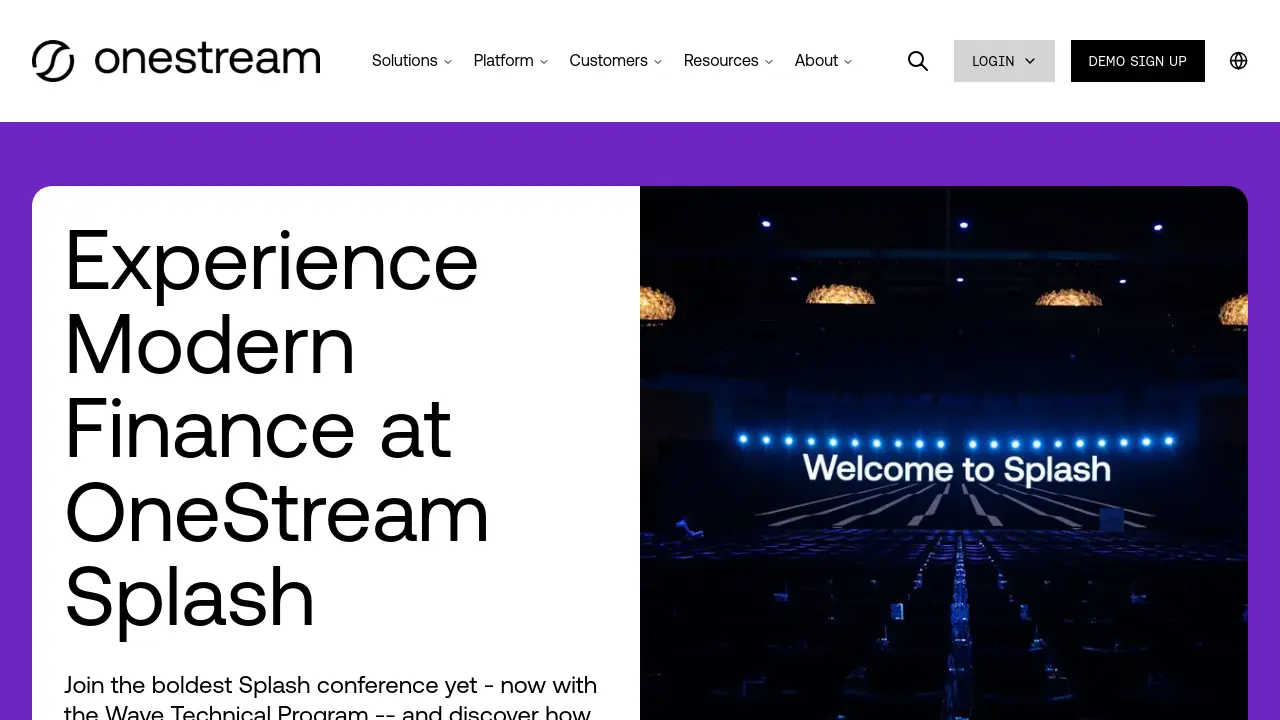Click the Experience Modern Finance headline
The width and height of the screenshot is (1280, 720).
277,428
